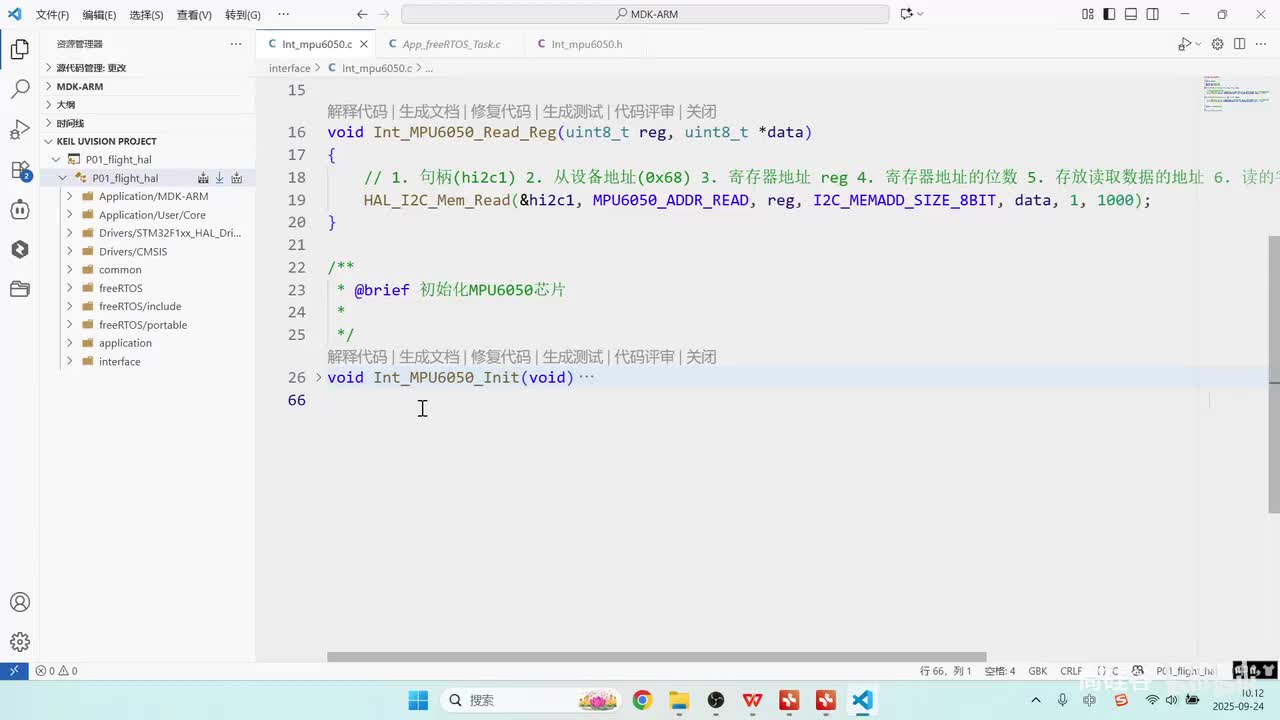
Task: Click Explain Code lens above Int_MPU6050_Read_Reg
Action: (x=357, y=112)
